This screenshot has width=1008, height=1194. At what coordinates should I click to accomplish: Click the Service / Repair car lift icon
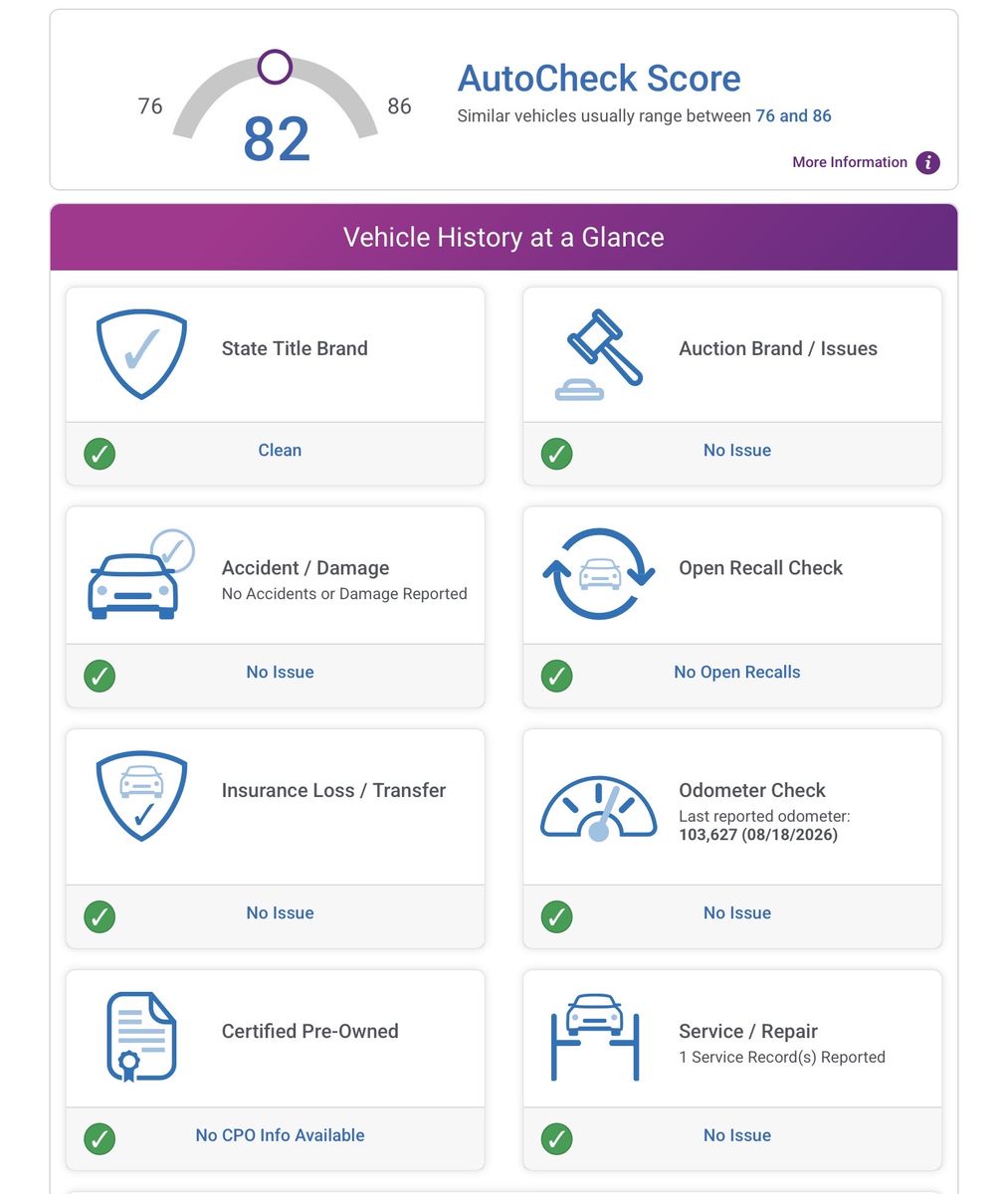coord(595,1037)
